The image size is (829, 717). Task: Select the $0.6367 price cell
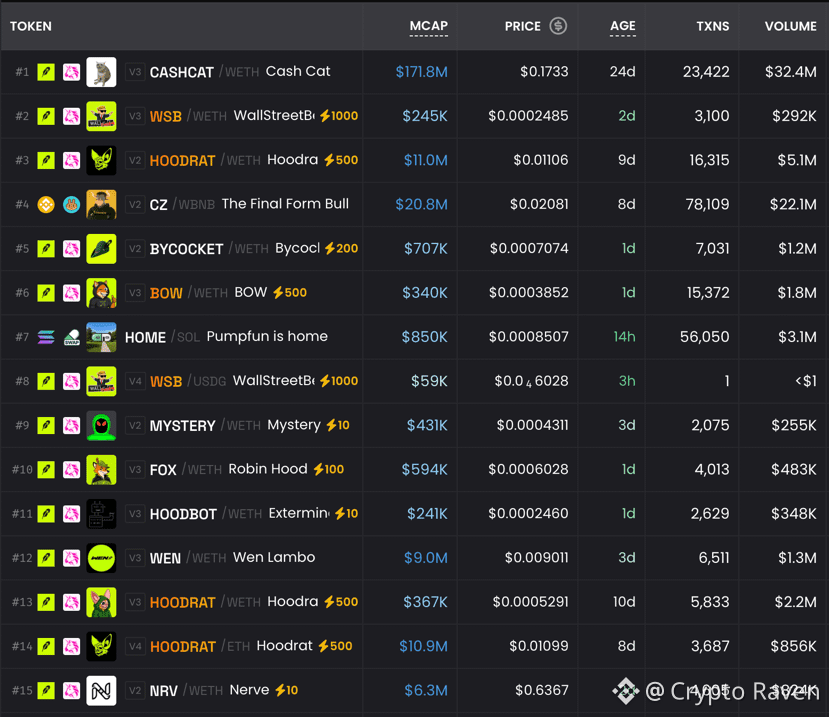[542, 690]
